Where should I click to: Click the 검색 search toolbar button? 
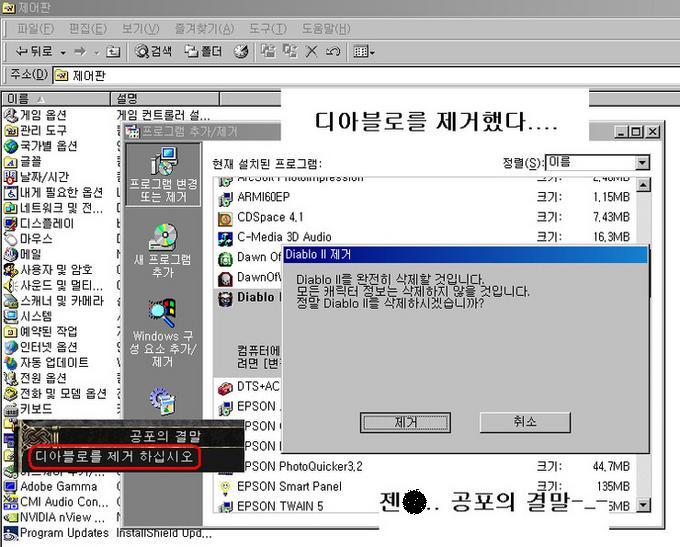point(154,52)
